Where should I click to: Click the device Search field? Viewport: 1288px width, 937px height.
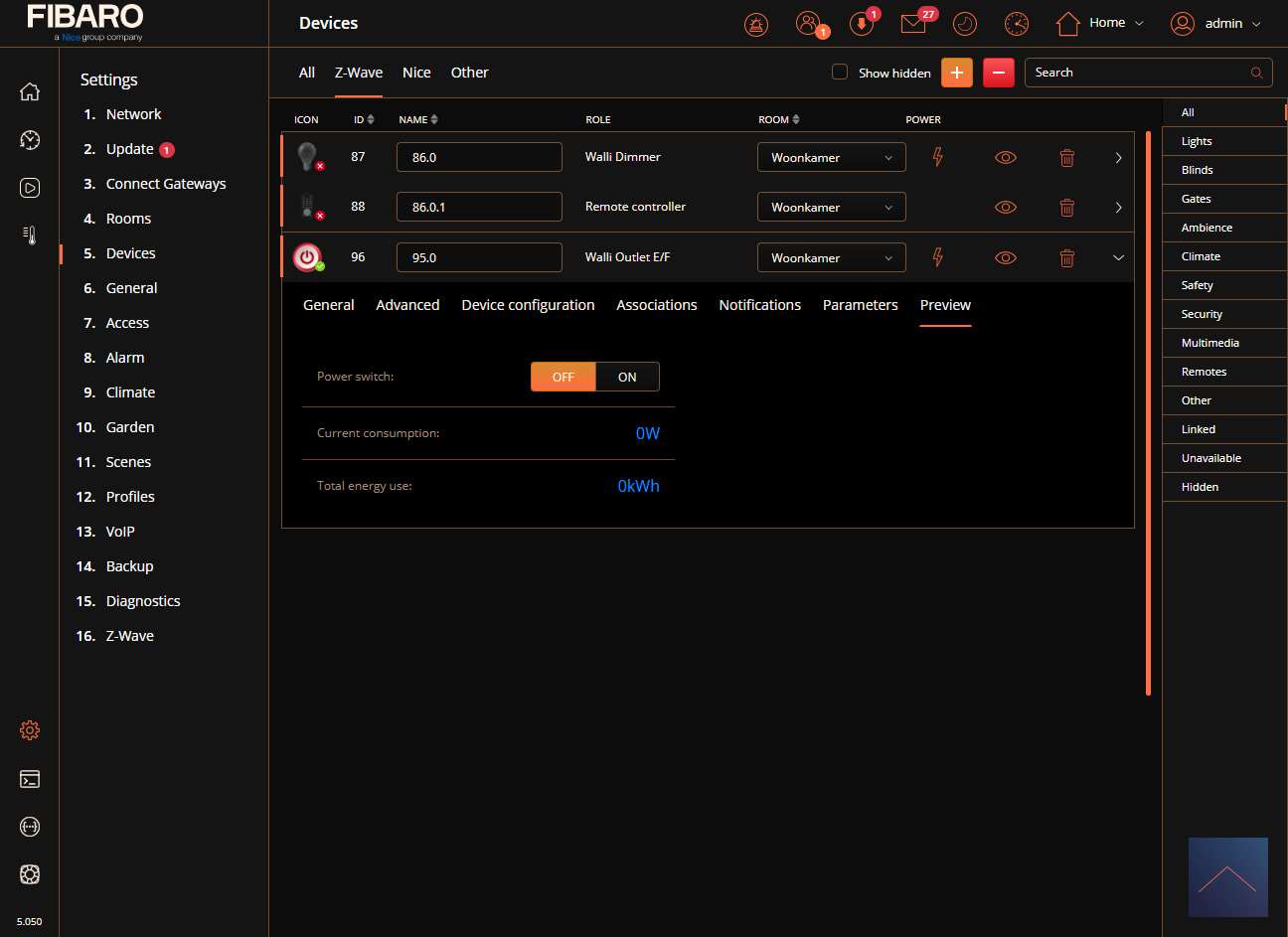click(1138, 73)
